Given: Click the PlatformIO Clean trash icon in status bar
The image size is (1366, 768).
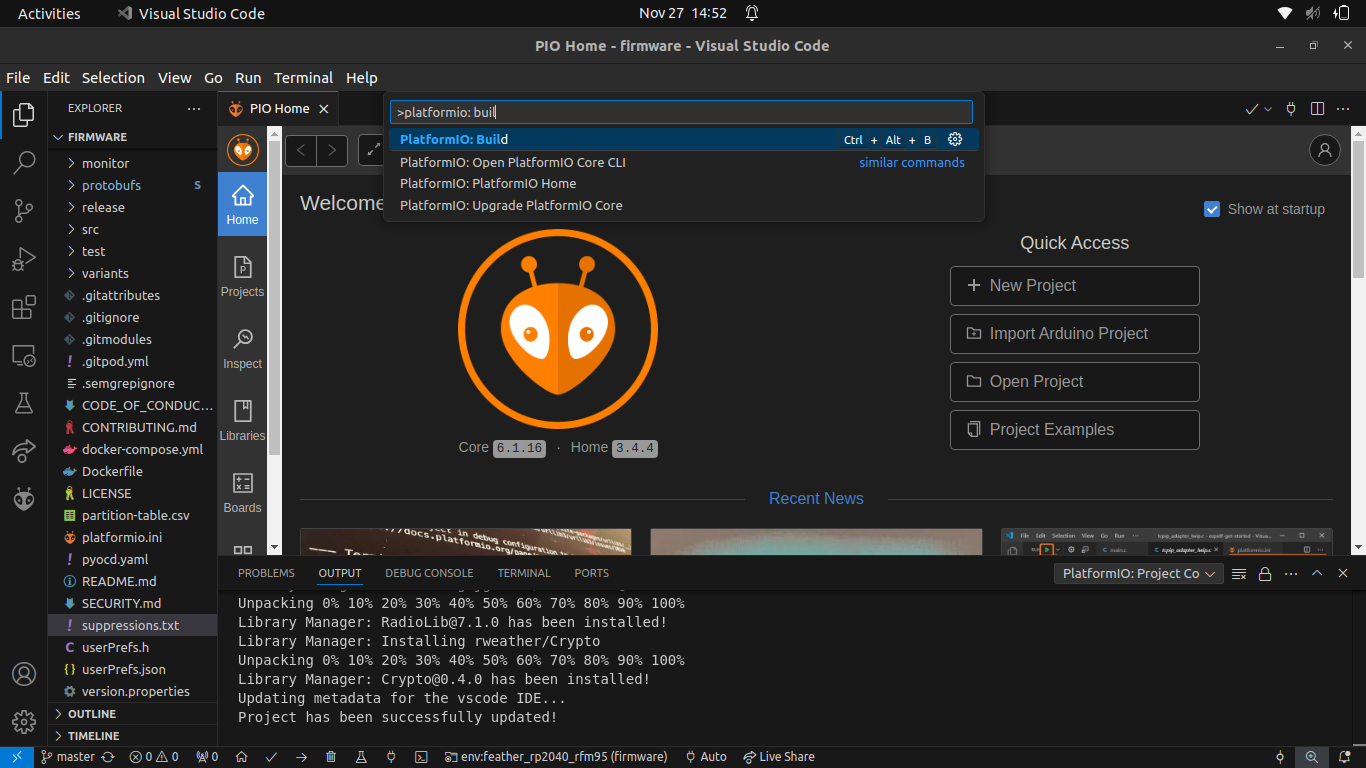Looking at the screenshot, I should coord(331,757).
